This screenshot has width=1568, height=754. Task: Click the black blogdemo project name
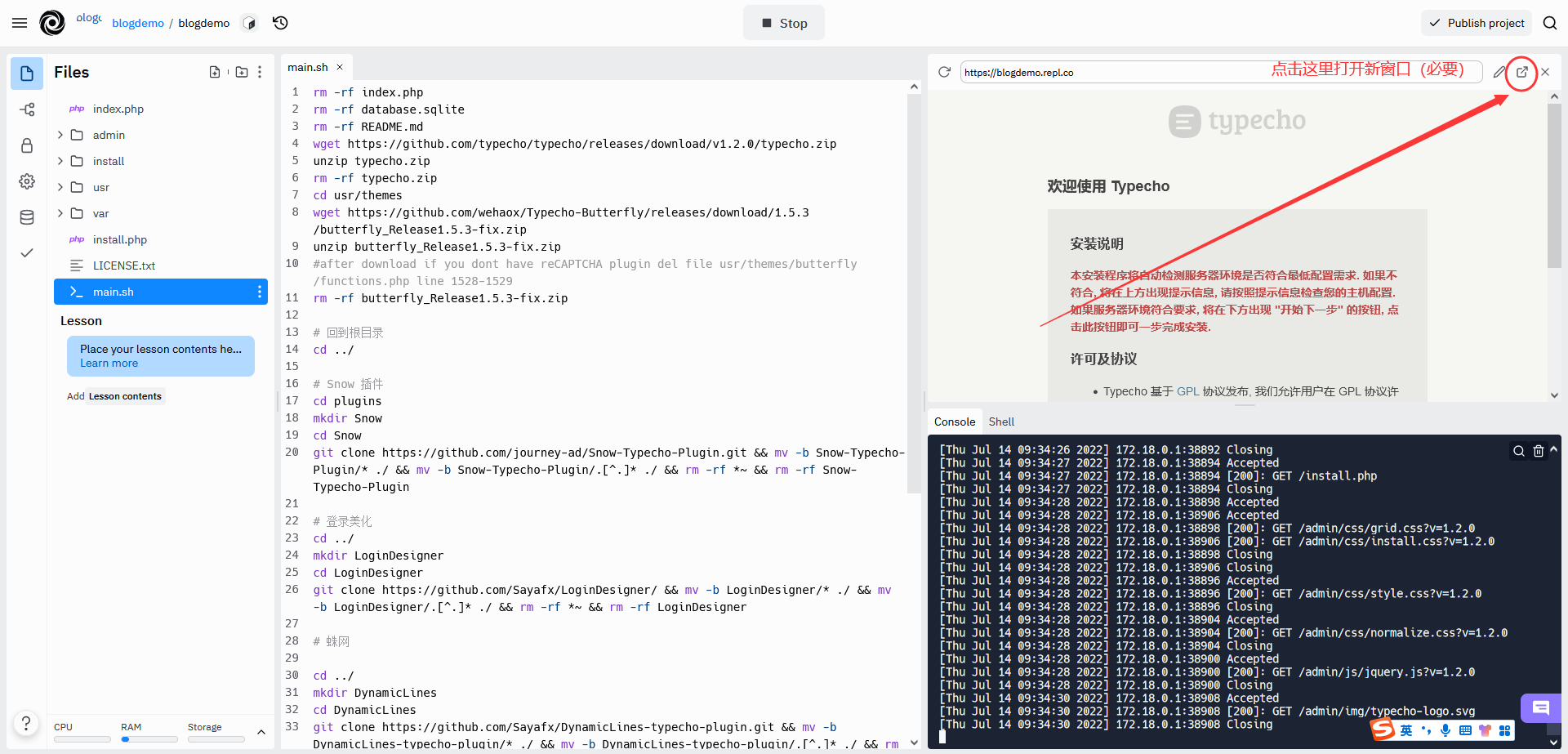point(204,23)
